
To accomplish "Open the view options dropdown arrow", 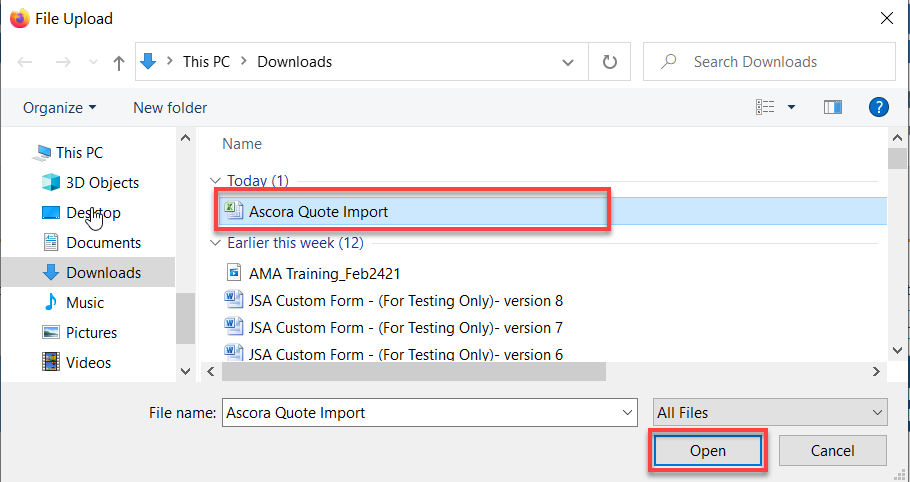I will click(791, 107).
